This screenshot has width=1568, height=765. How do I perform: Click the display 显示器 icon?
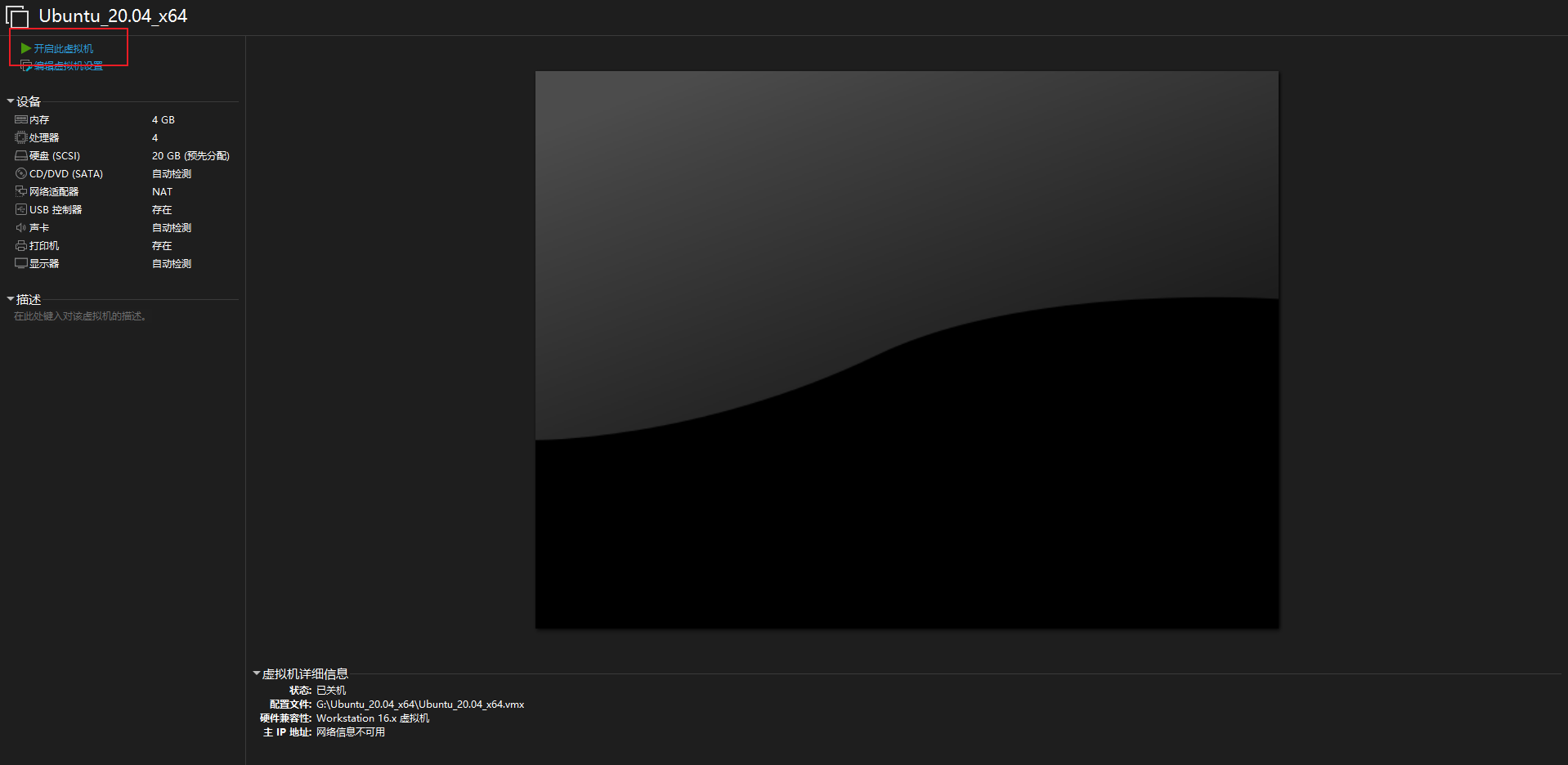tap(21, 263)
